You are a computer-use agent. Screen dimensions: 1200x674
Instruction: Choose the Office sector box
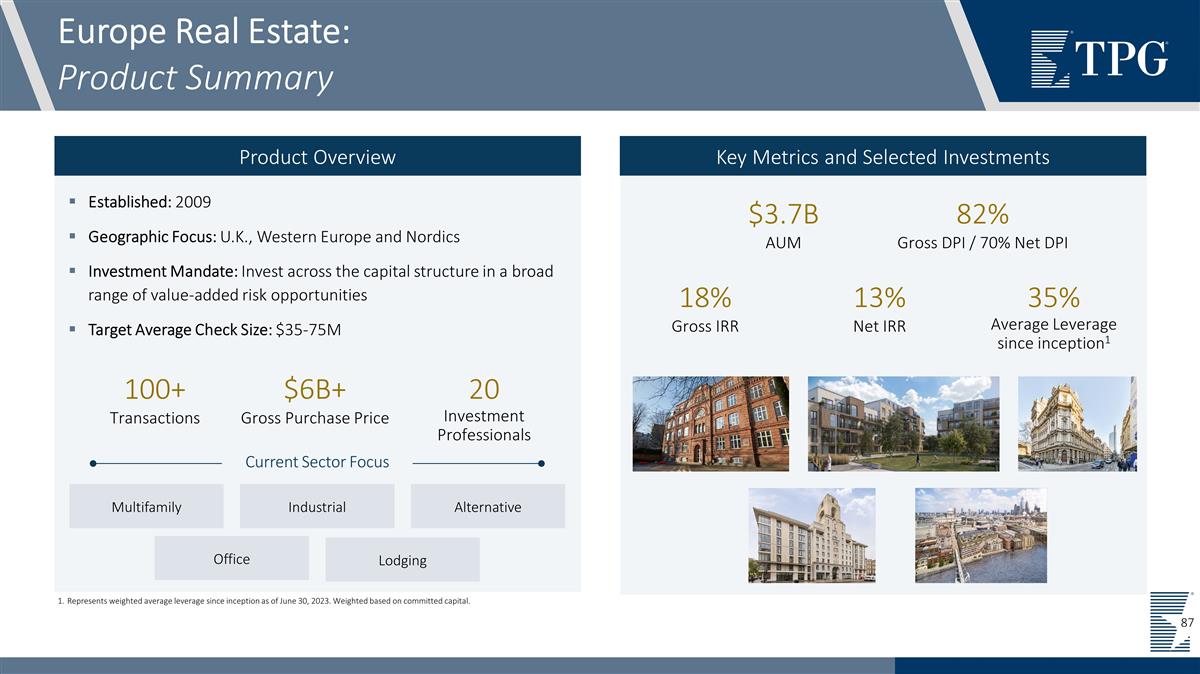(x=231, y=559)
